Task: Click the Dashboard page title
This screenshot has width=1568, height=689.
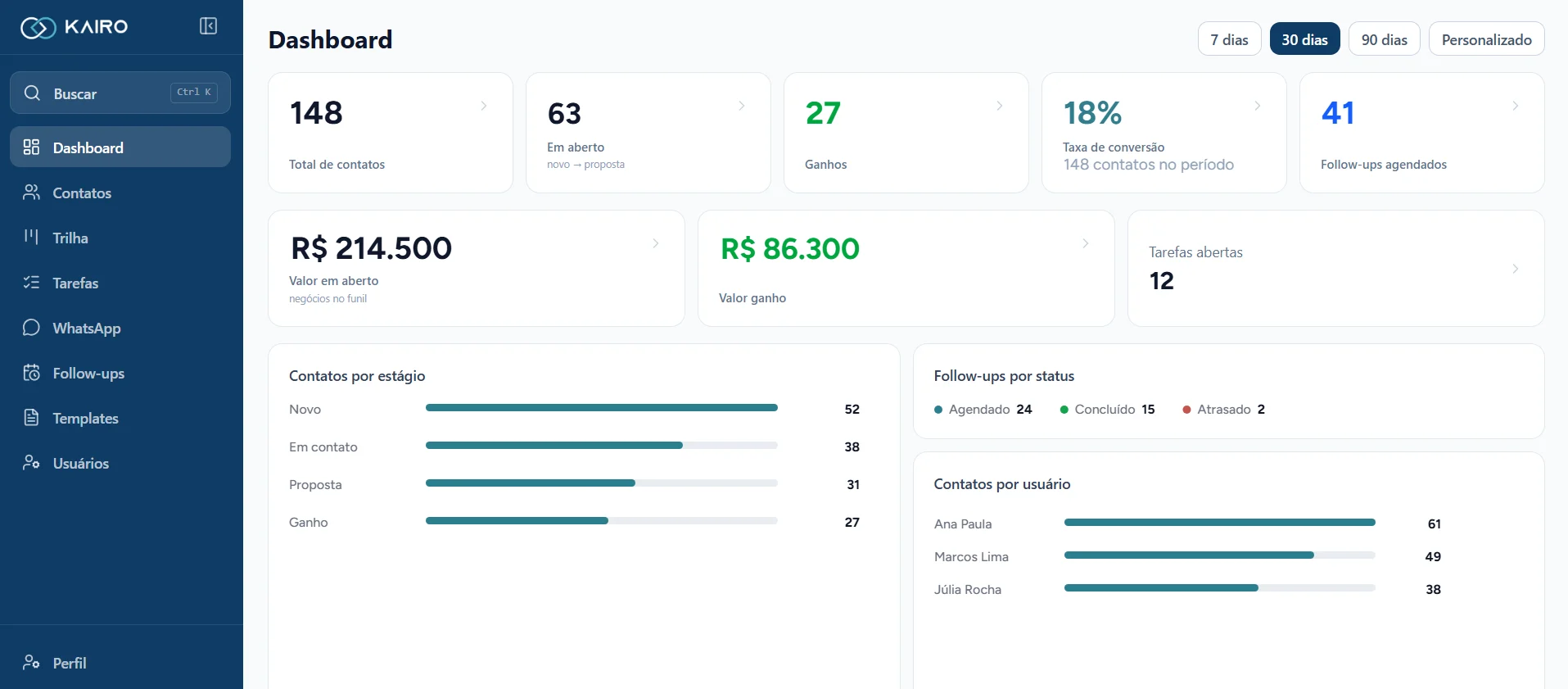Action: [330, 39]
